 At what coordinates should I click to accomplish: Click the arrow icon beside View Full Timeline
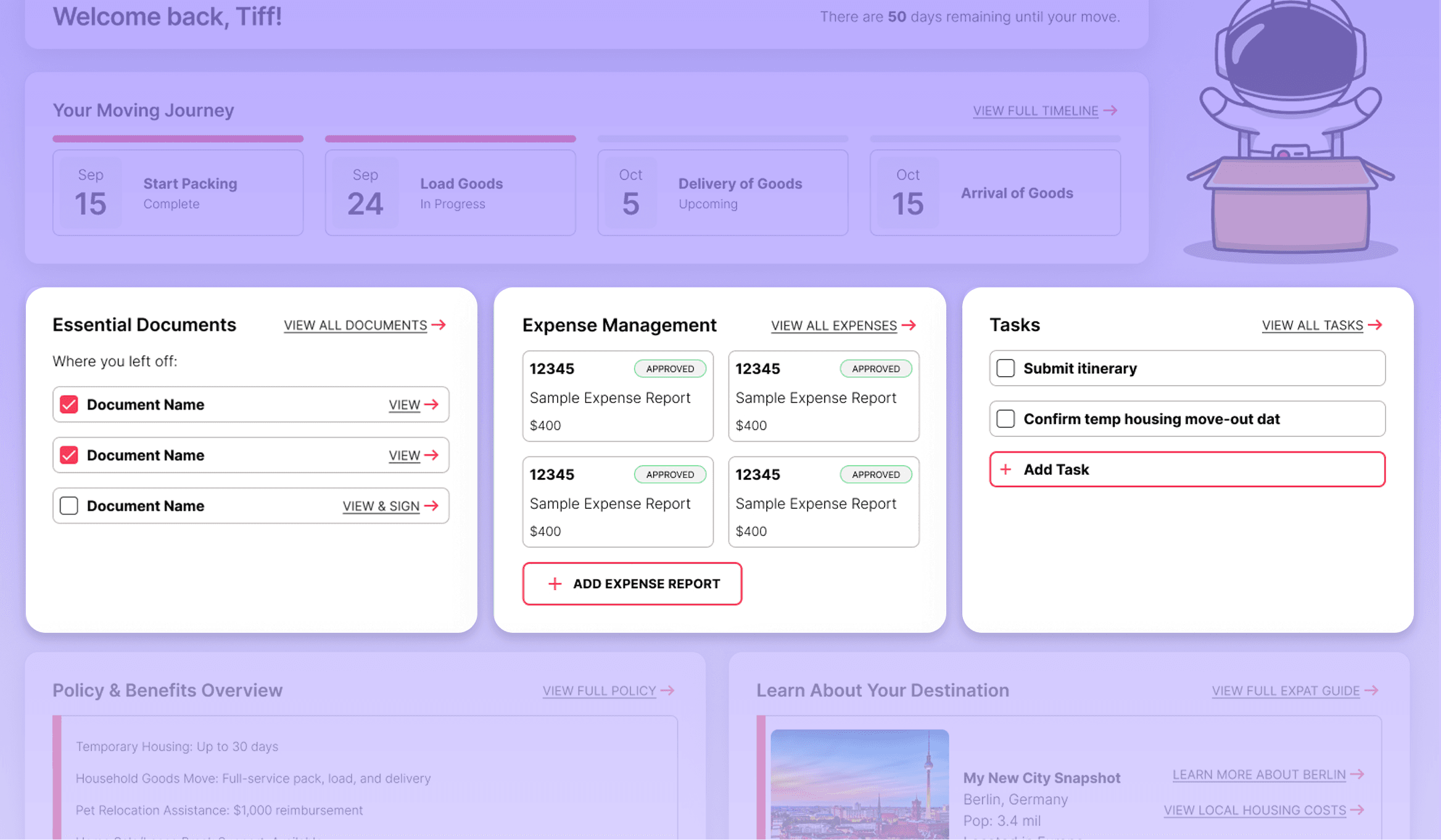coord(1110,110)
